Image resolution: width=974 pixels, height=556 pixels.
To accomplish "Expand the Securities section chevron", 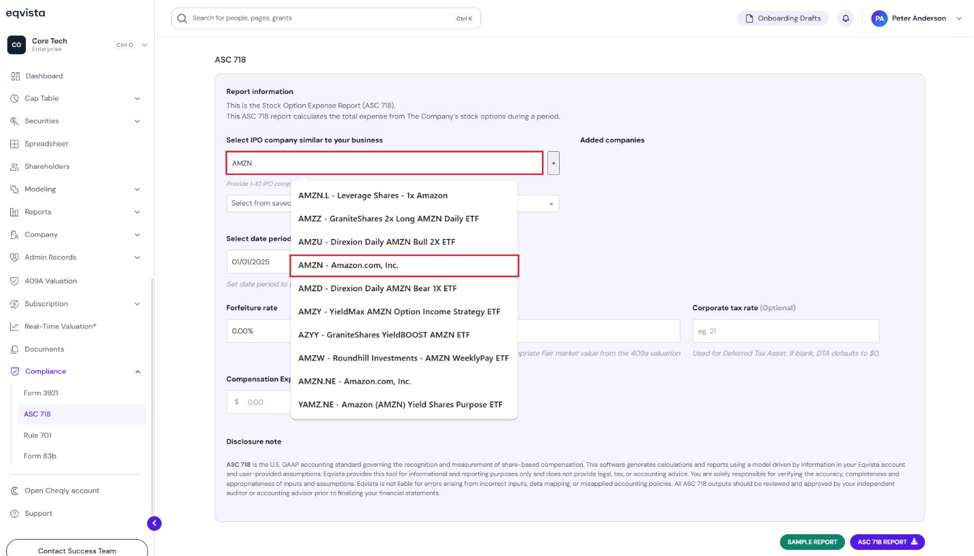I will pyautogui.click(x=137, y=121).
